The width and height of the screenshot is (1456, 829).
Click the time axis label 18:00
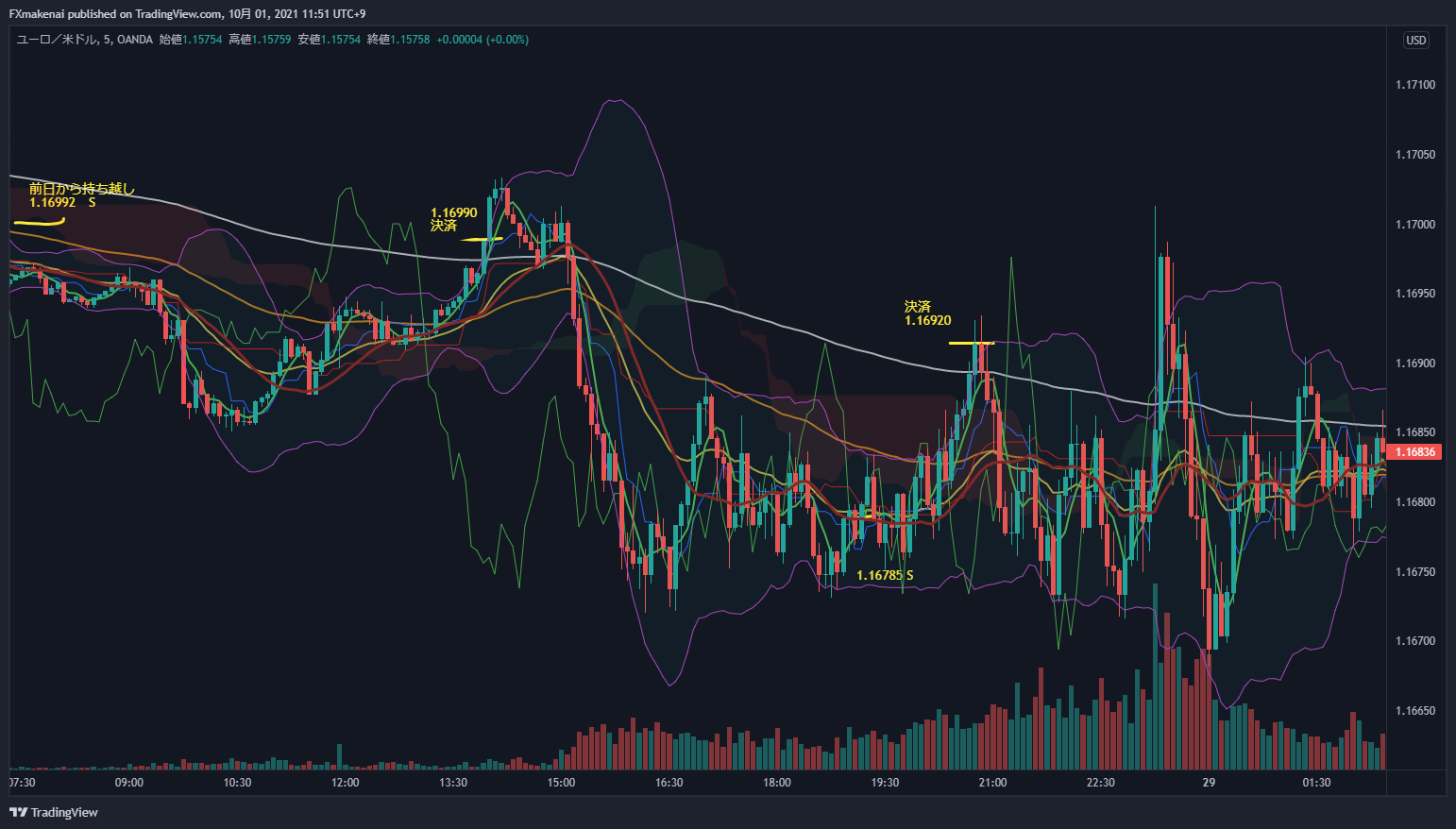(777, 783)
